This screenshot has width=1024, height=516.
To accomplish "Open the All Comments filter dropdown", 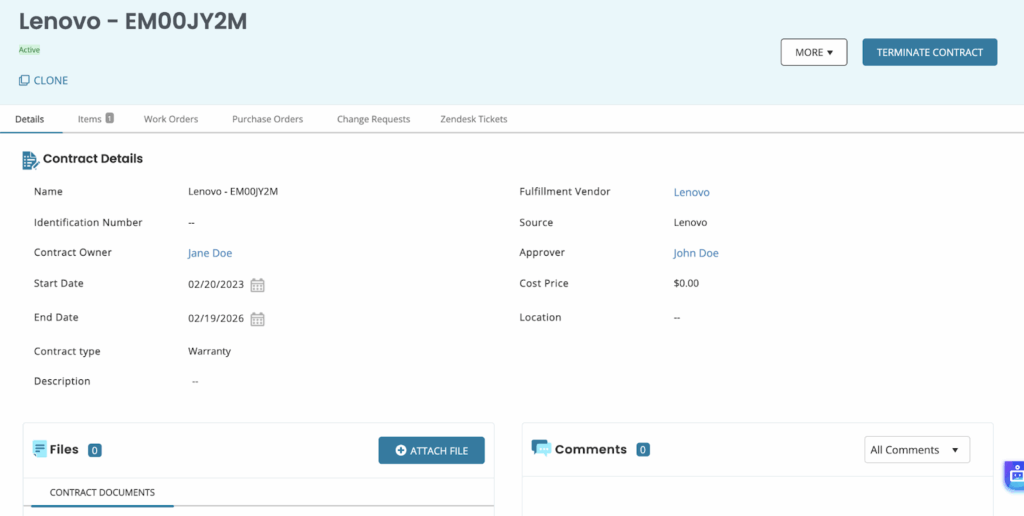I will click(917, 450).
